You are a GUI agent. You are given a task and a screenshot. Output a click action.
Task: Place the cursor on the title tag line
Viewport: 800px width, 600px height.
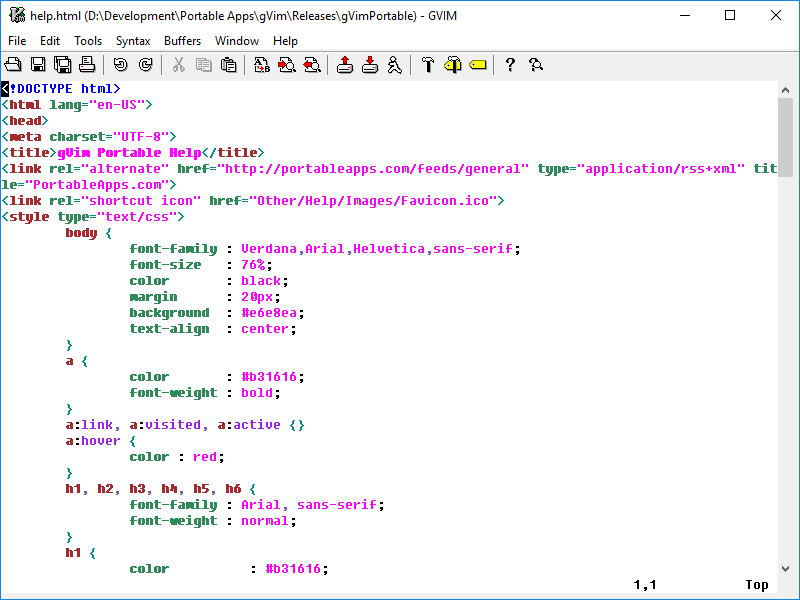[130, 153]
